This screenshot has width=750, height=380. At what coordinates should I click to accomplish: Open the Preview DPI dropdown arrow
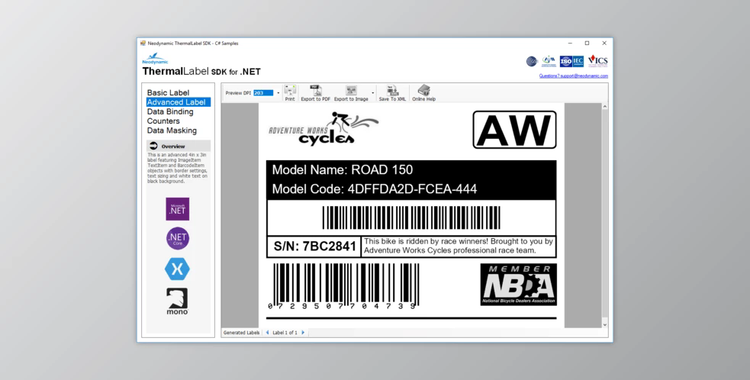pyautogui.click(x=278, y=93)
